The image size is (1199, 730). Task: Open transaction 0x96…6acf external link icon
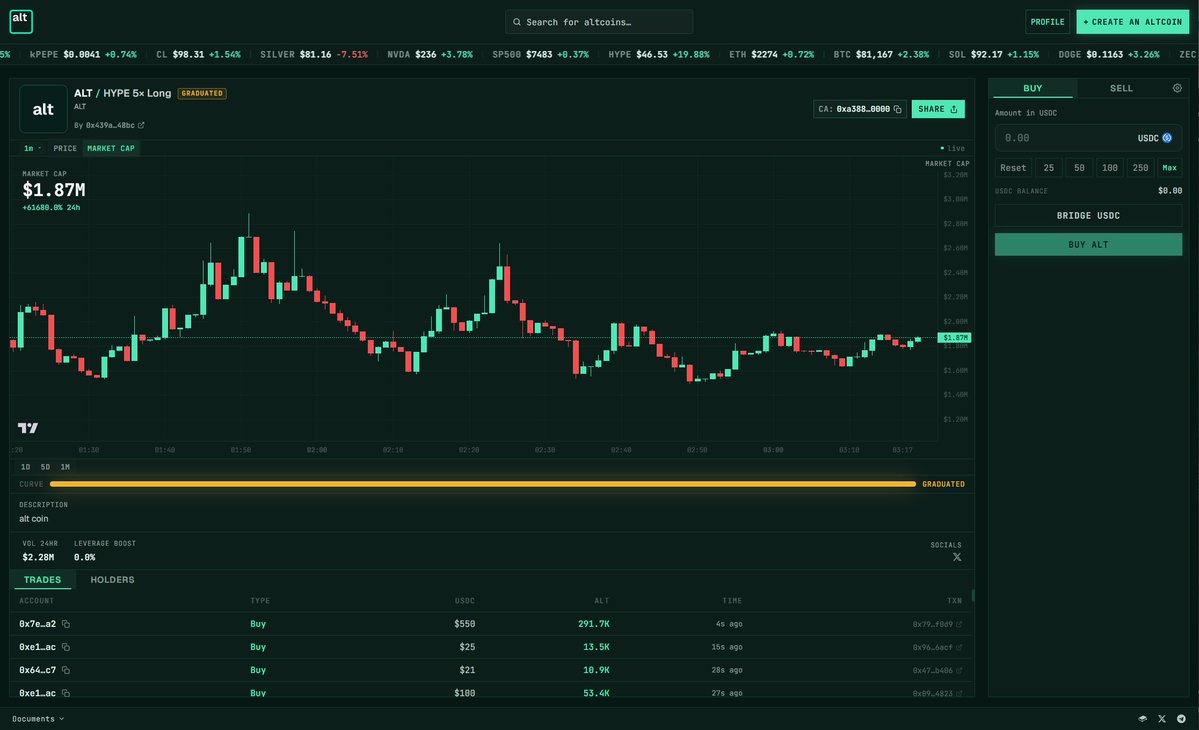[959, 647]
